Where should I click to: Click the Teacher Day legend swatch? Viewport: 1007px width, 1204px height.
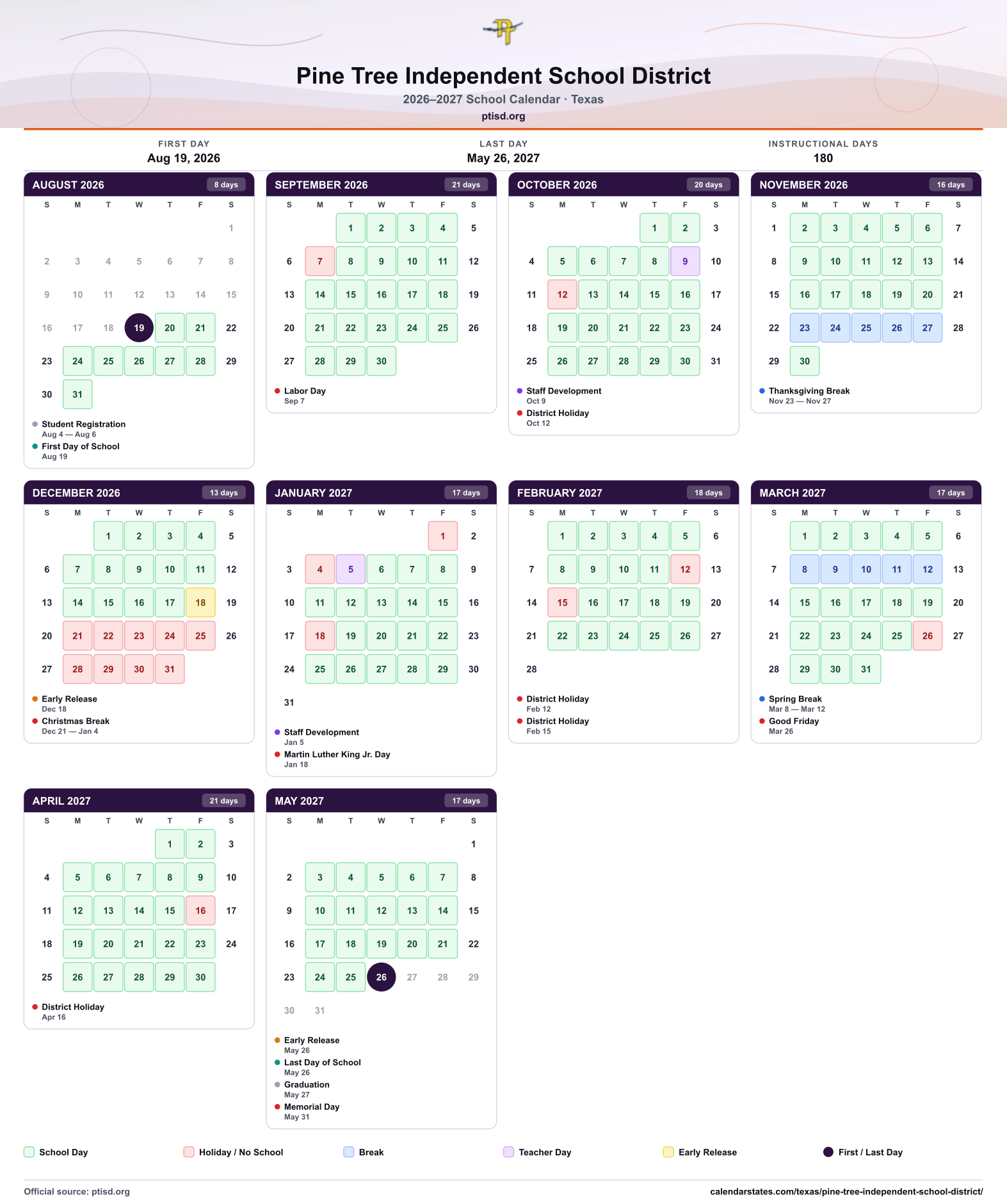[508, 1152]
